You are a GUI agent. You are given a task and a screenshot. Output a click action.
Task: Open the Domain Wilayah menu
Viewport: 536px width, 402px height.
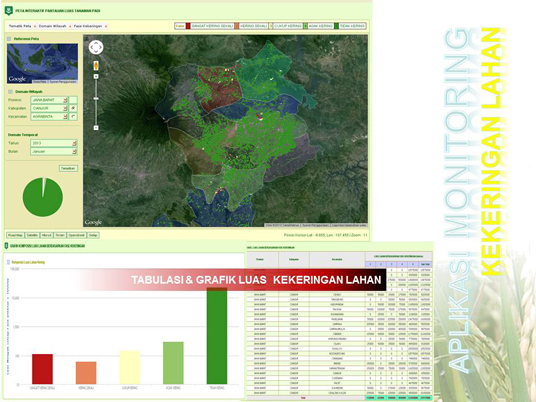click(52, 26)
